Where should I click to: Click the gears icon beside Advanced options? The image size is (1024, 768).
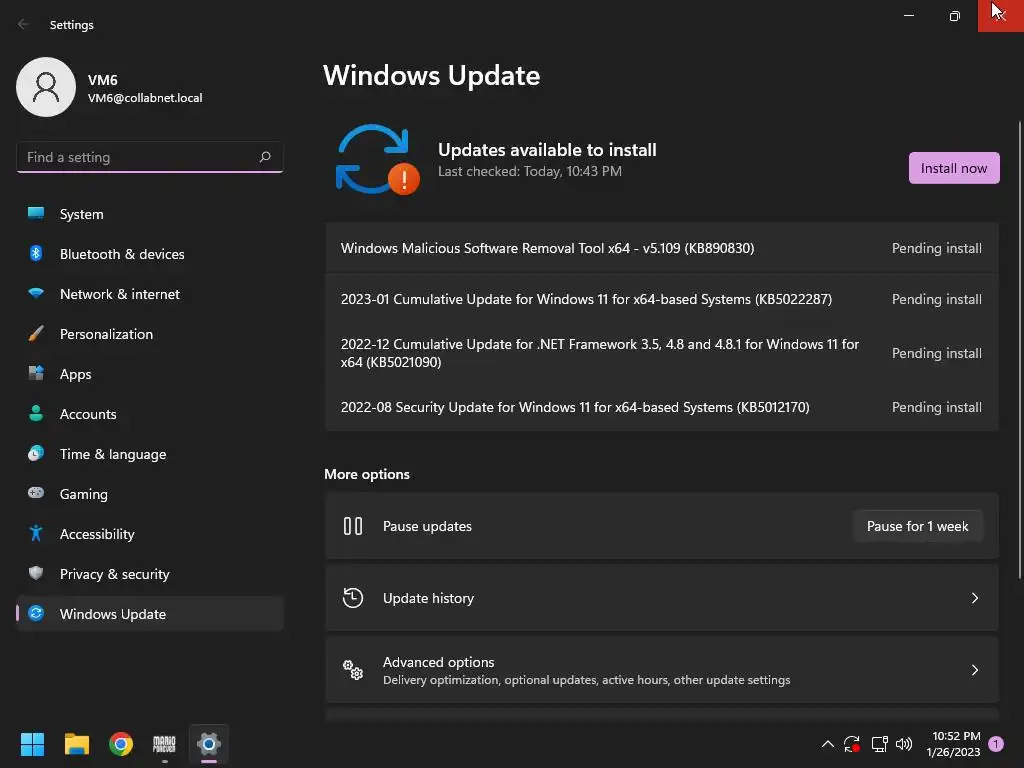pyautogui.click(x=353, y=669)
